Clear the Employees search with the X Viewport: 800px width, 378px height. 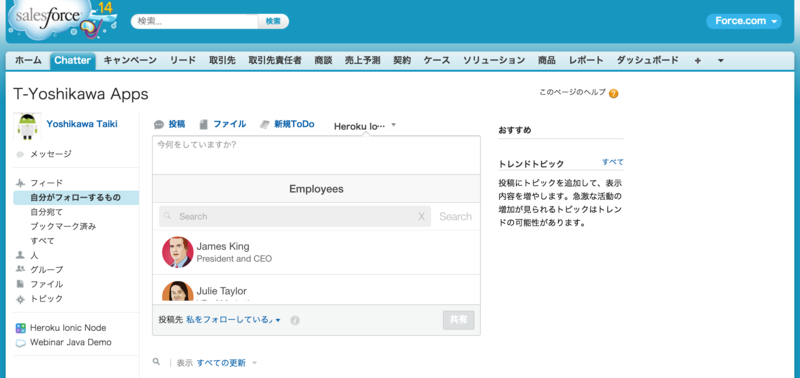421,216
